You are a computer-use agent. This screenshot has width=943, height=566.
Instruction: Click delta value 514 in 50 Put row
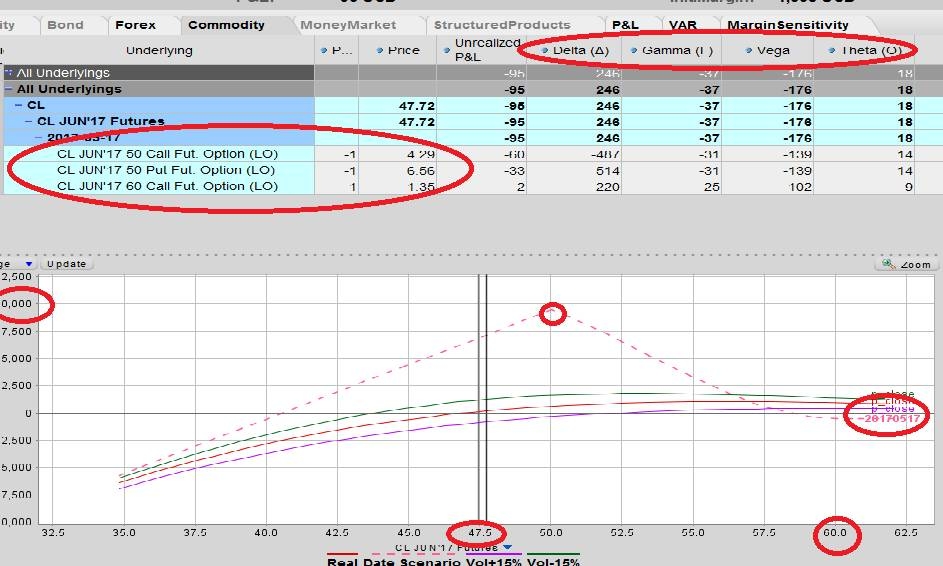click(607, 171)
